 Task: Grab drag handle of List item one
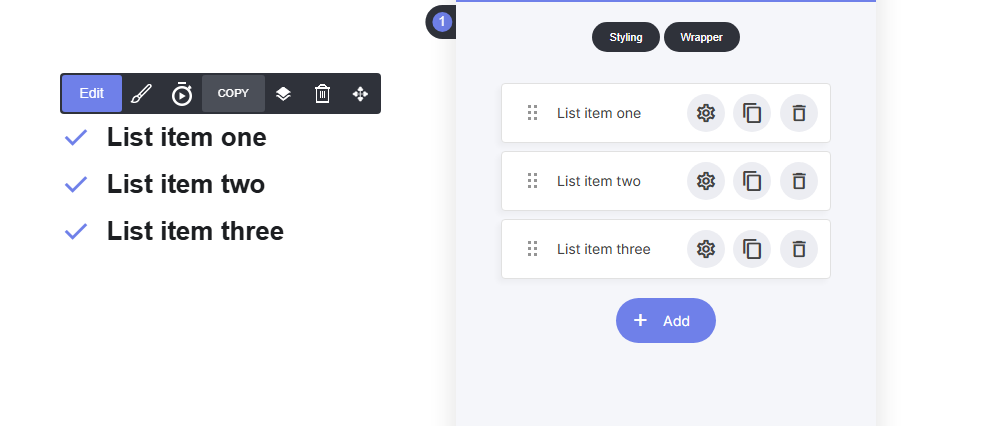[532, 113]
